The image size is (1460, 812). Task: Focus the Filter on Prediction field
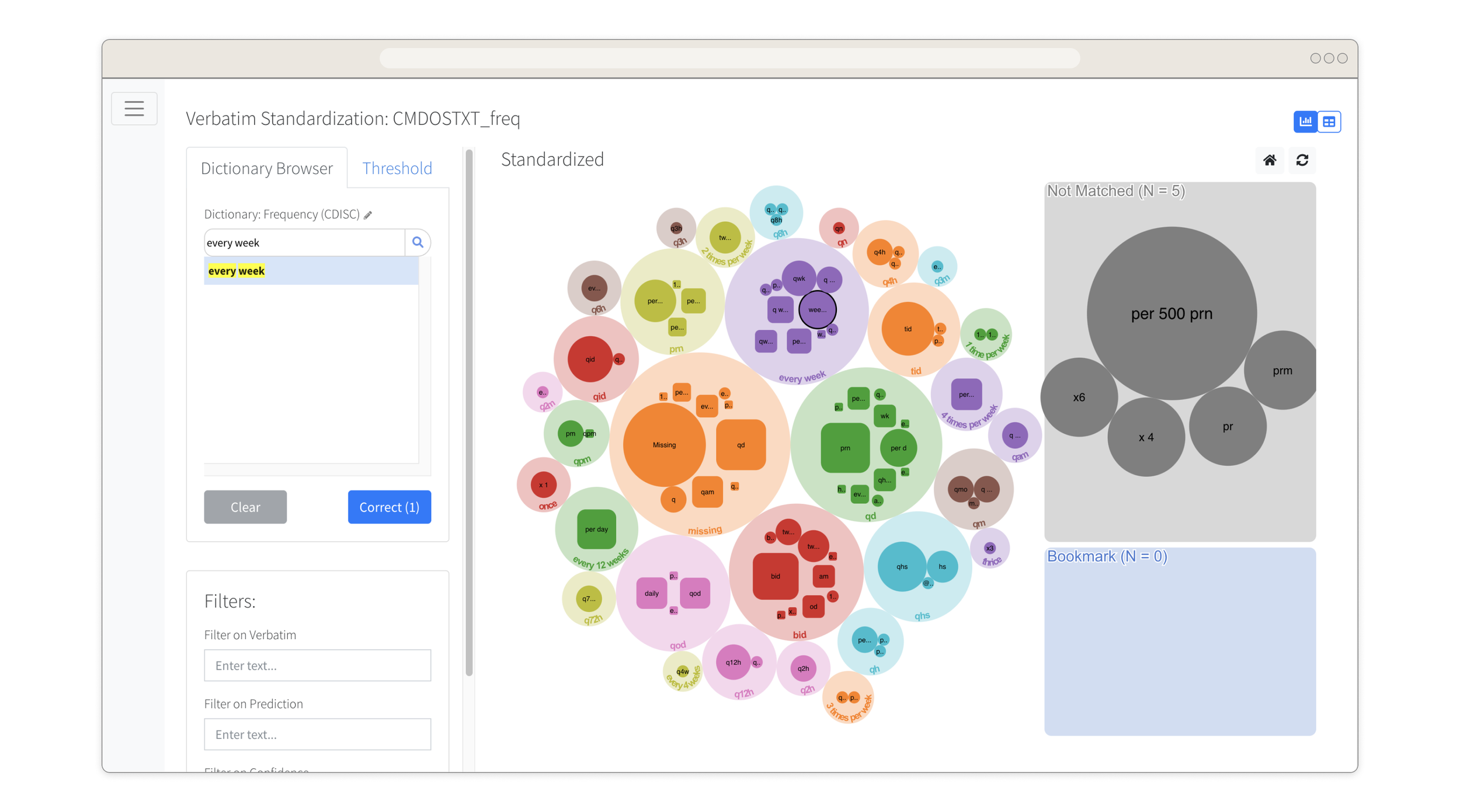[317, 734]
